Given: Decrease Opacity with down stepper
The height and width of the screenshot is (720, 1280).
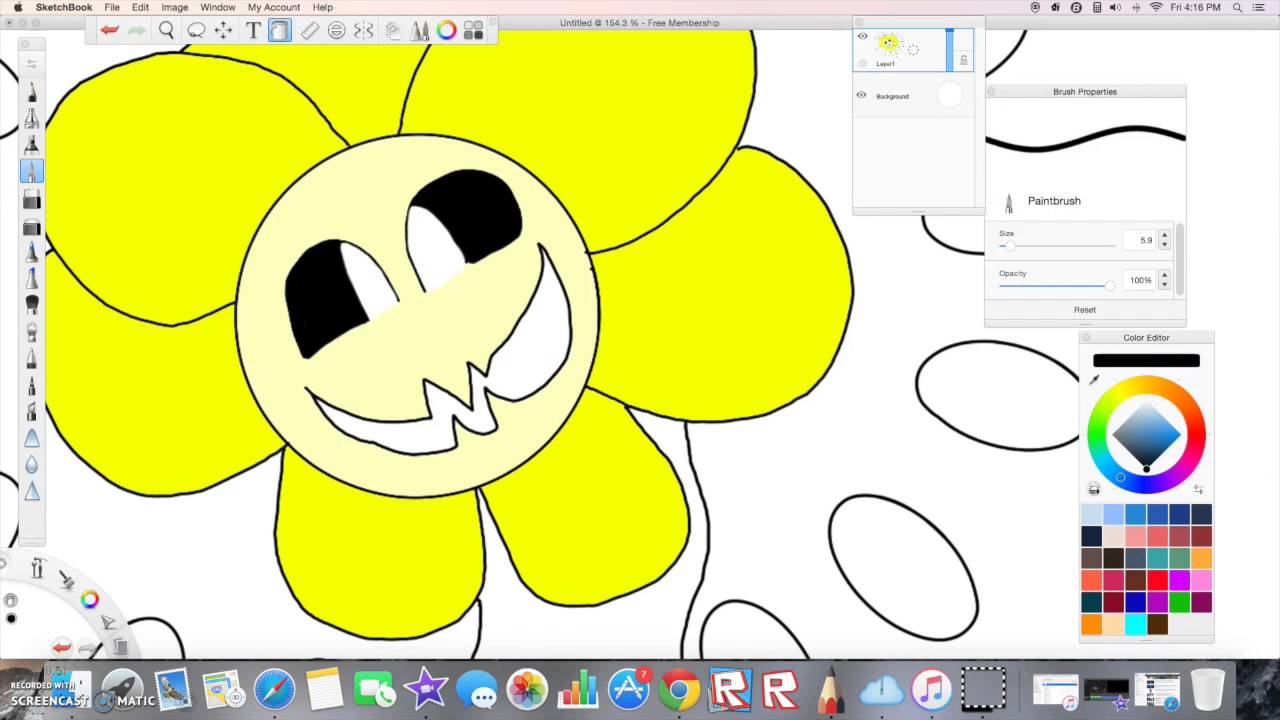Looking at the screenshot, I should click(1164, 285).
